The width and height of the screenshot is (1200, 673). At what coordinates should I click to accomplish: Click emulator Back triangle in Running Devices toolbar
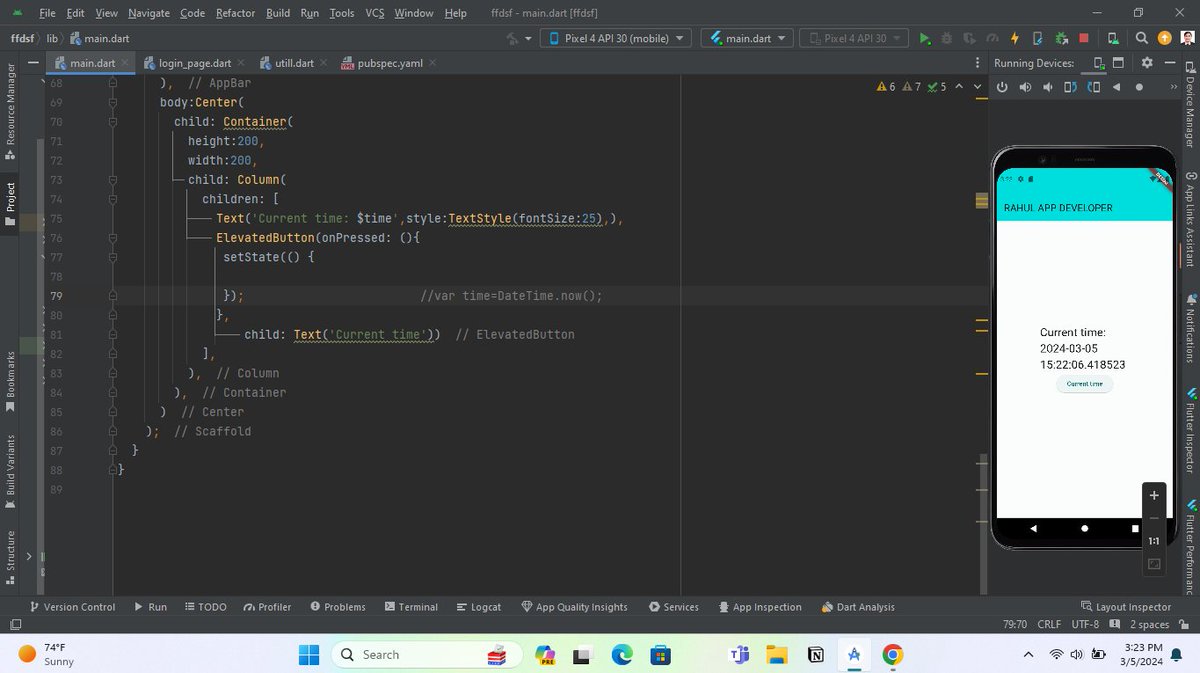[1116, 87]
